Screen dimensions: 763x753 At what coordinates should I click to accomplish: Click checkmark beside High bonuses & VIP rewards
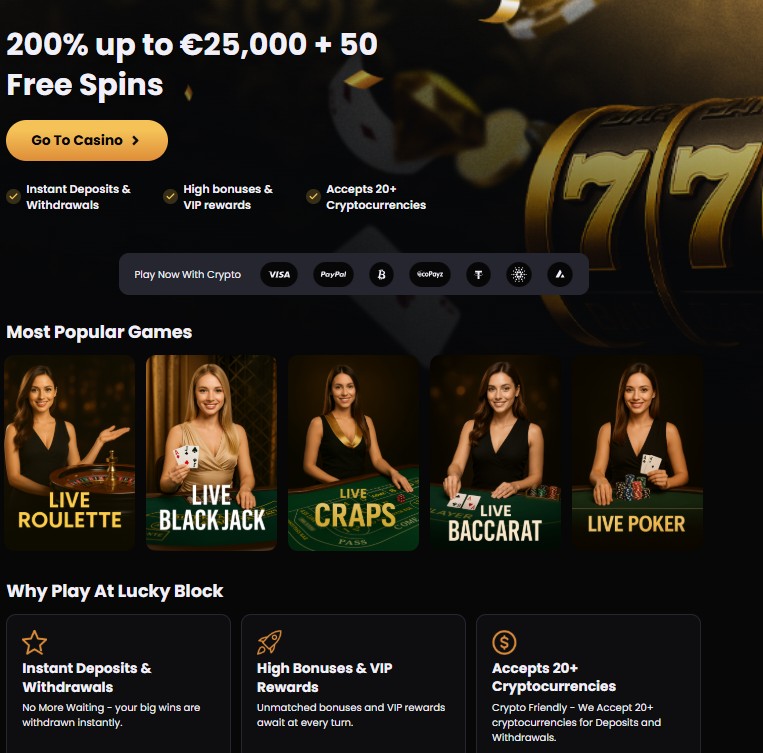click(x=170, y=197)
